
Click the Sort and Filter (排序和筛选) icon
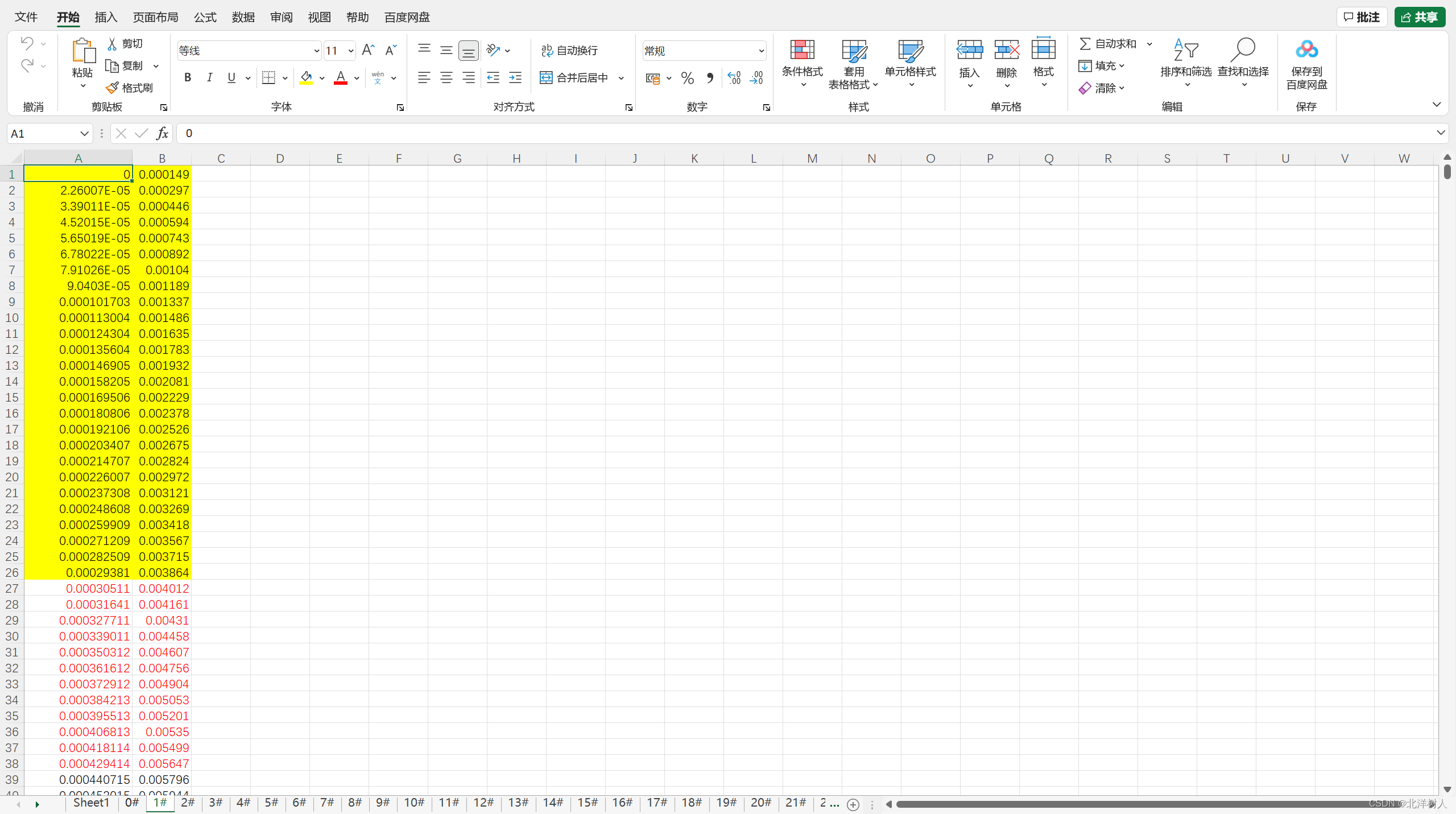(x=1186, y=50)
